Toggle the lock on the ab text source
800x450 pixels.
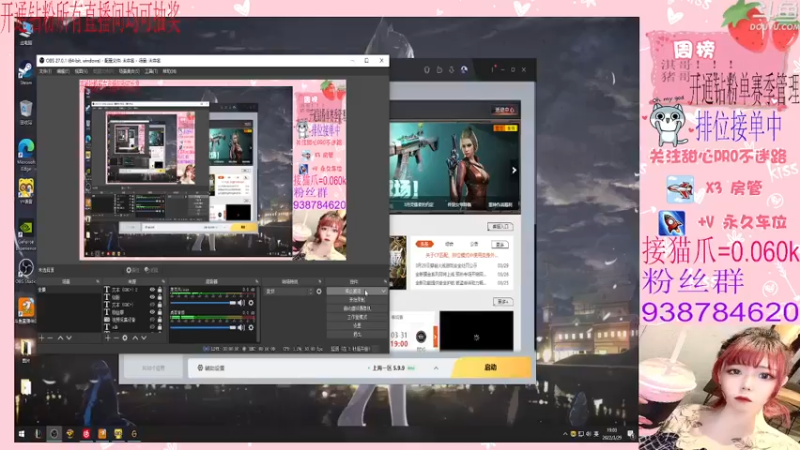point(160,327)
